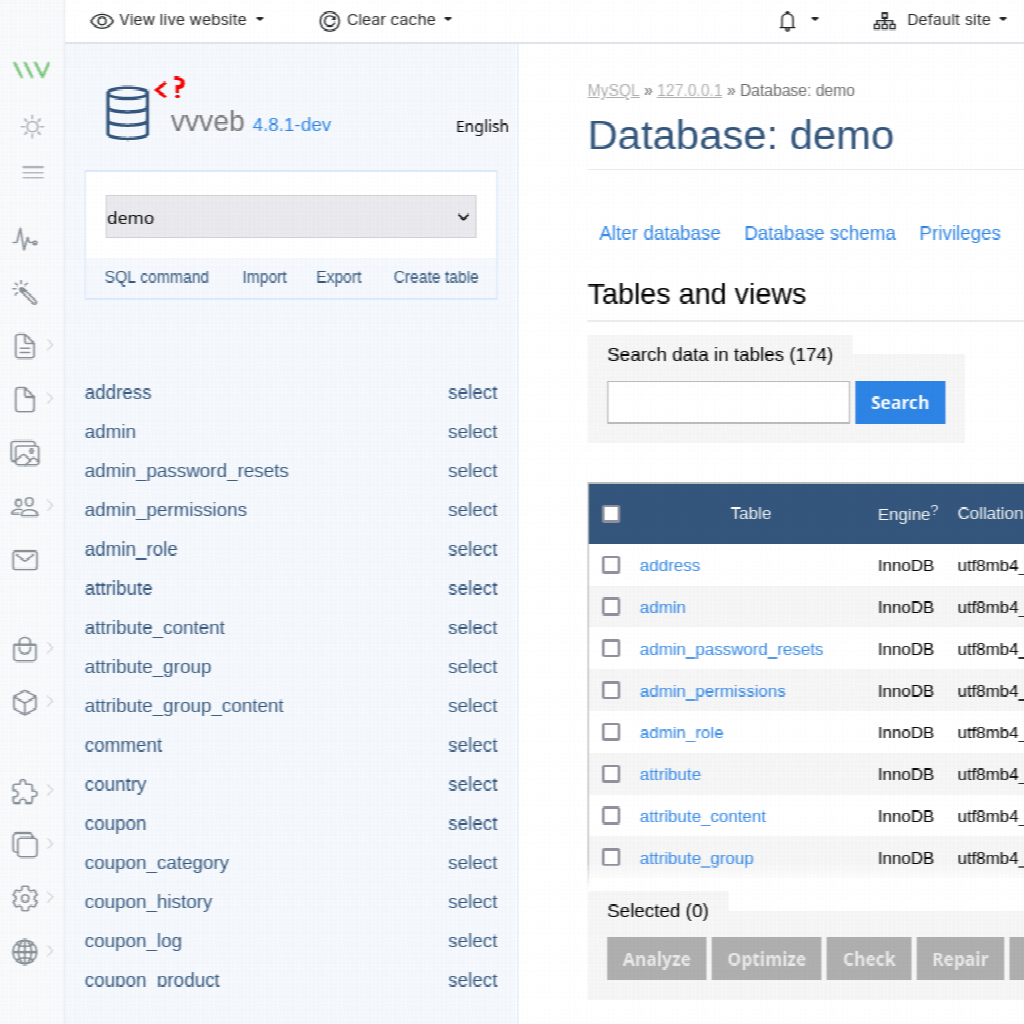
Task: Open the gear settings icon in sidebar
Action: (x=25, y=897)
